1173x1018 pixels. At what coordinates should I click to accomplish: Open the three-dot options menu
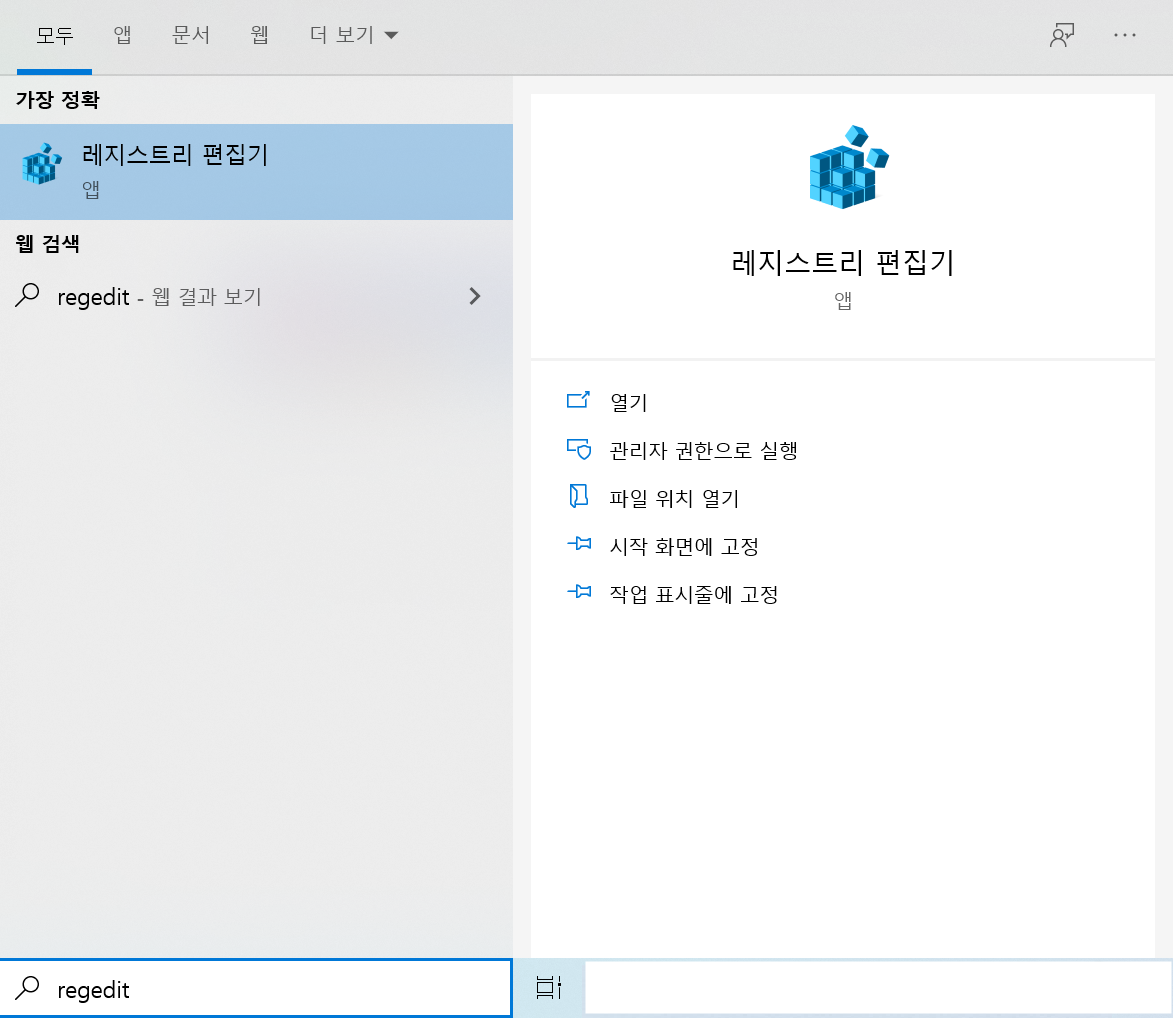1124,35
